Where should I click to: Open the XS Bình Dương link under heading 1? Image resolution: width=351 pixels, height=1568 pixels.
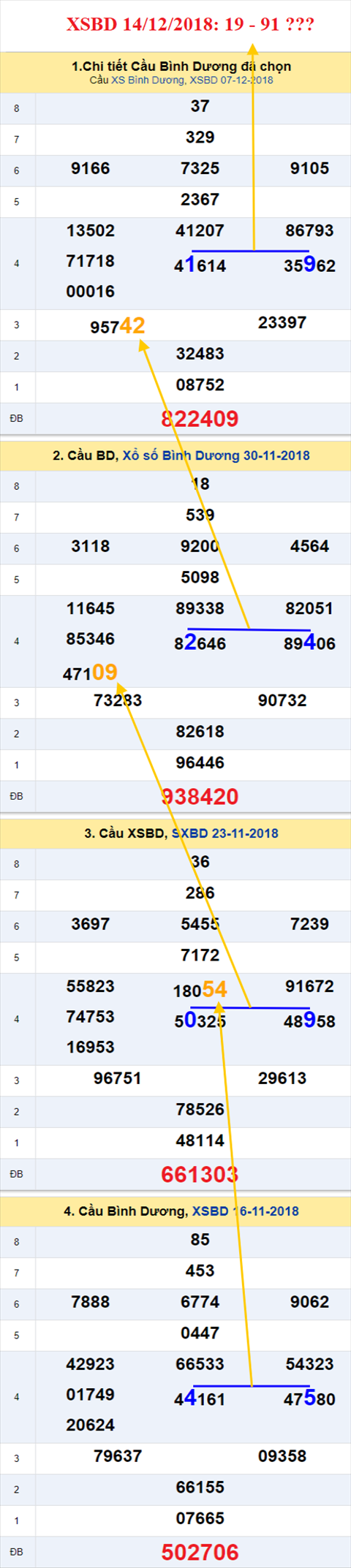148,80
